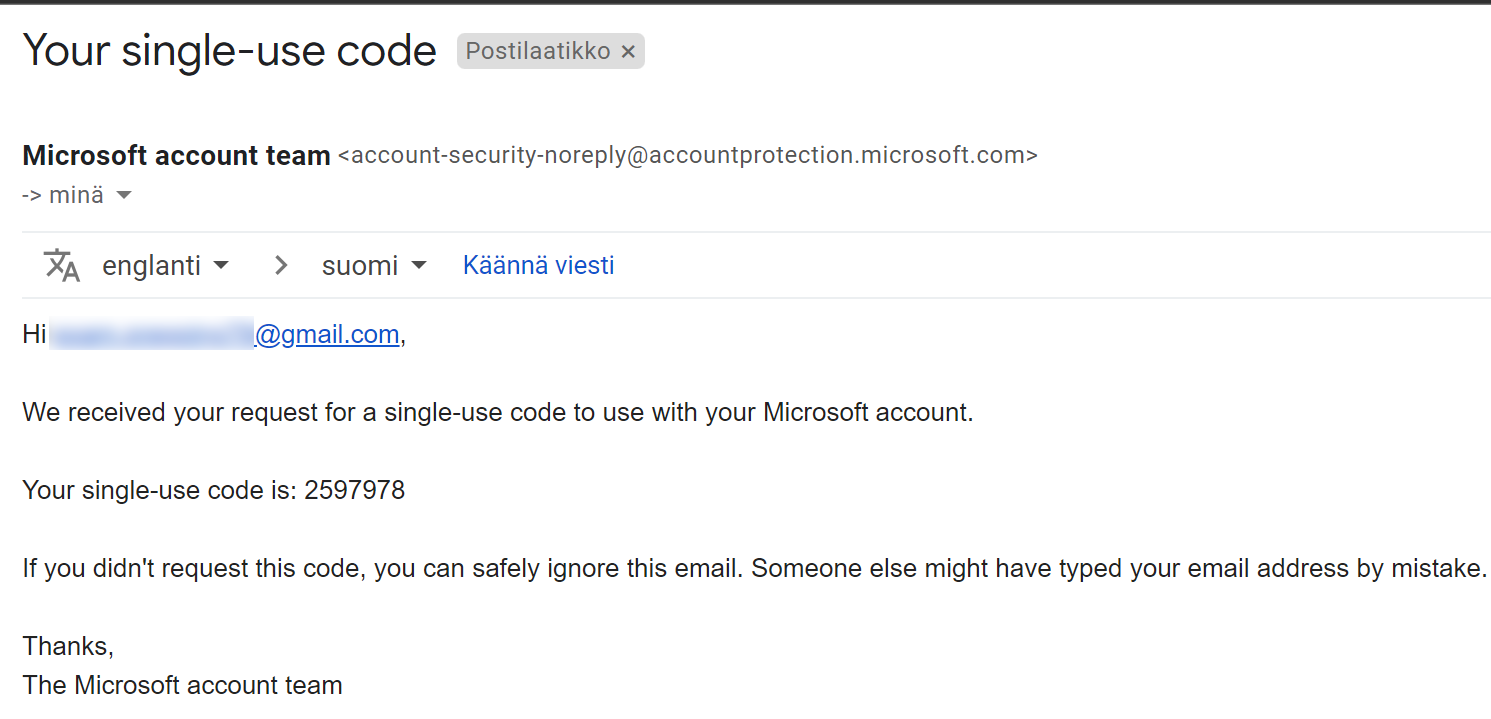Click the Postilaatikko label chip
The width and height of the screenshot is (1491, 719).
click(538, 51)
